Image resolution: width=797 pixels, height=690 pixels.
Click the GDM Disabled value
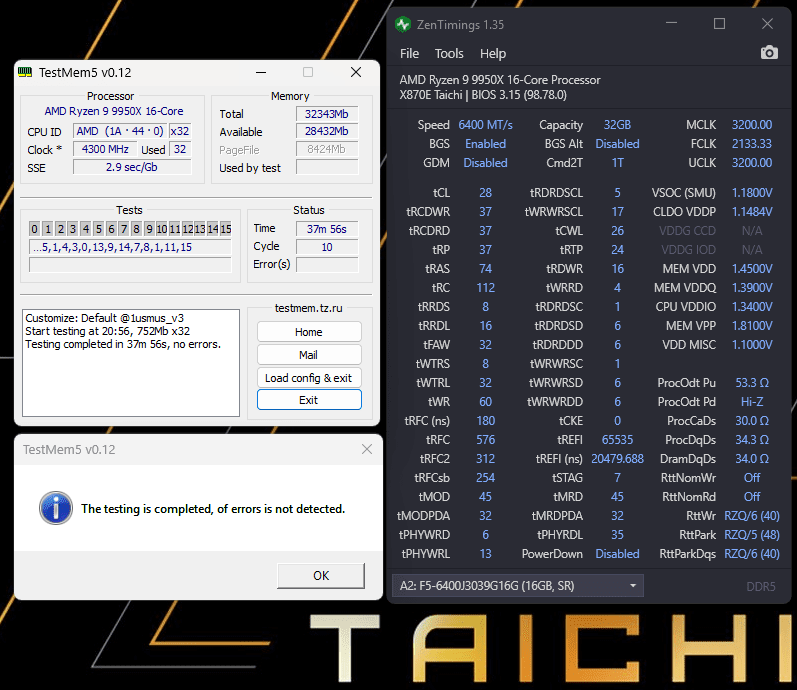tap(485, 163)
